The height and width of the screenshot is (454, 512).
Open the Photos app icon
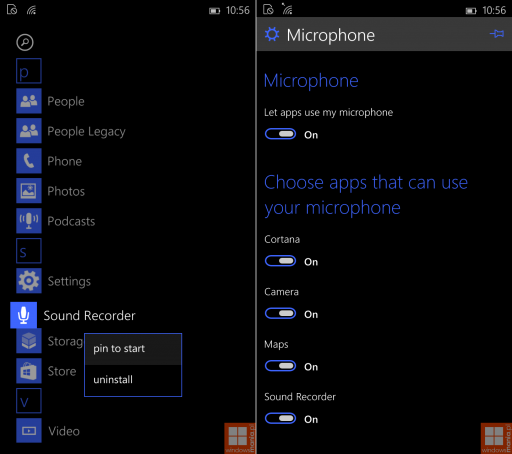[29, 191]
